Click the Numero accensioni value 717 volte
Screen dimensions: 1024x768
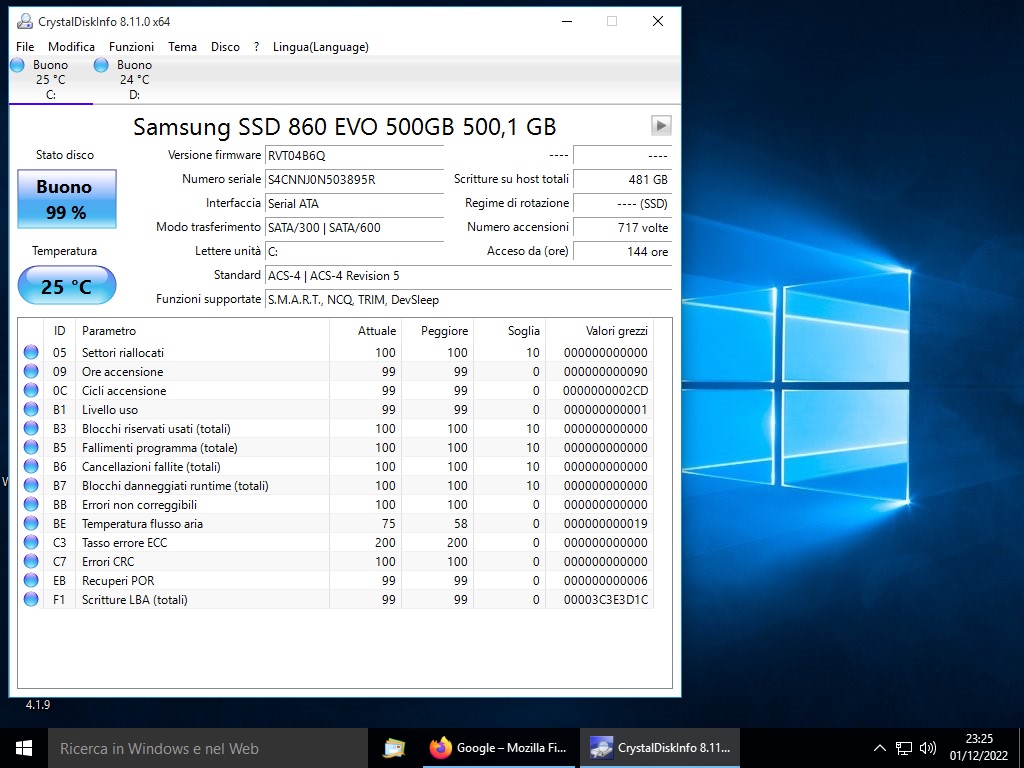pos(622,228)
